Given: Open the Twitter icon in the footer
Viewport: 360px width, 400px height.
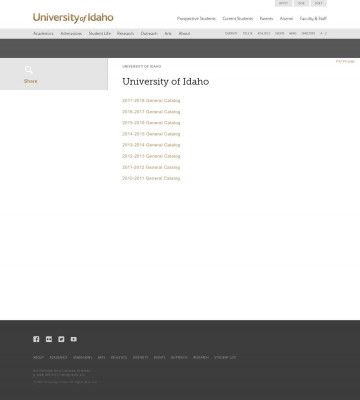Looking at the screenshot, I should click(61, 339).
